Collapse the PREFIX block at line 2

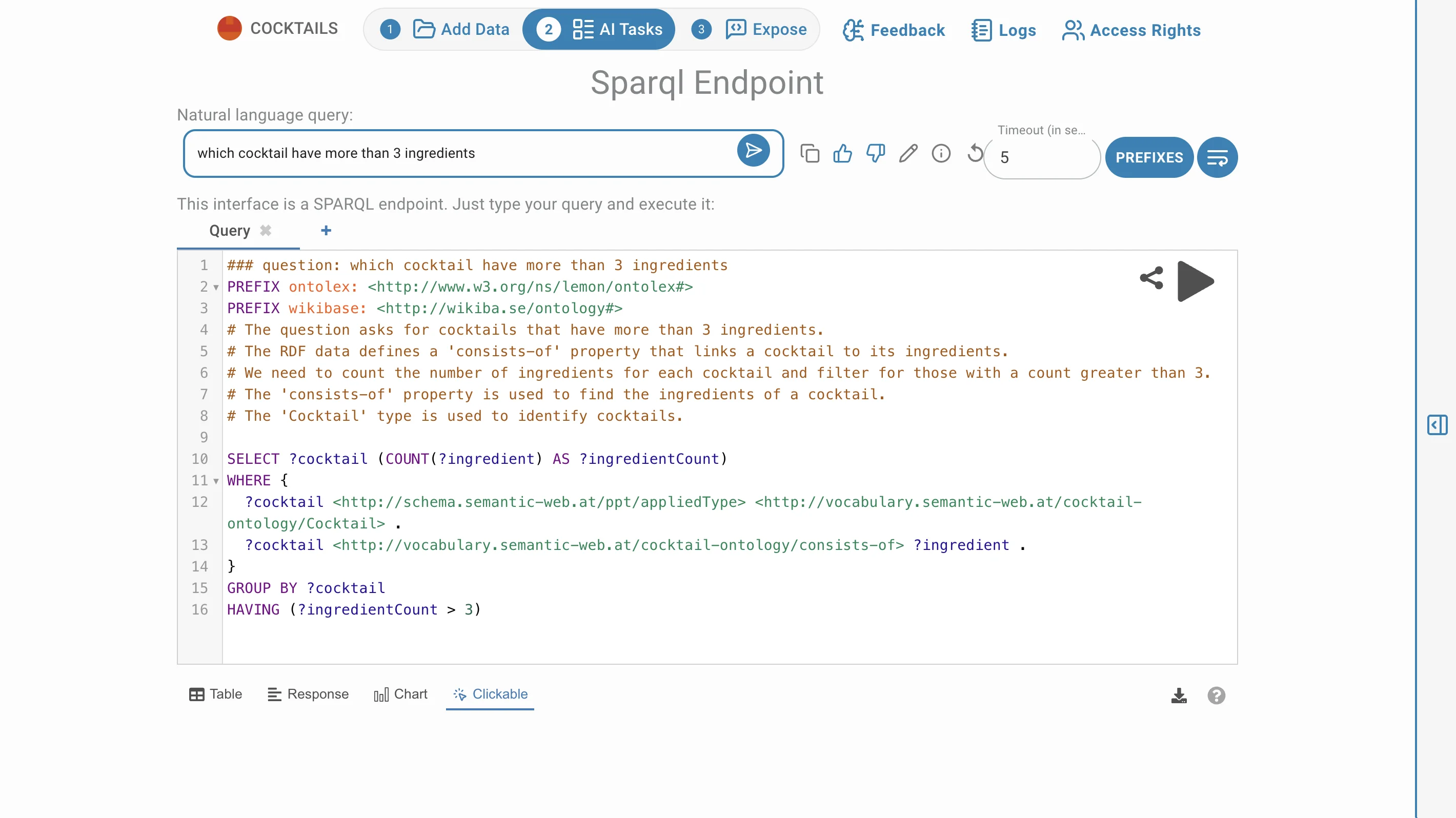pos(216,288)
